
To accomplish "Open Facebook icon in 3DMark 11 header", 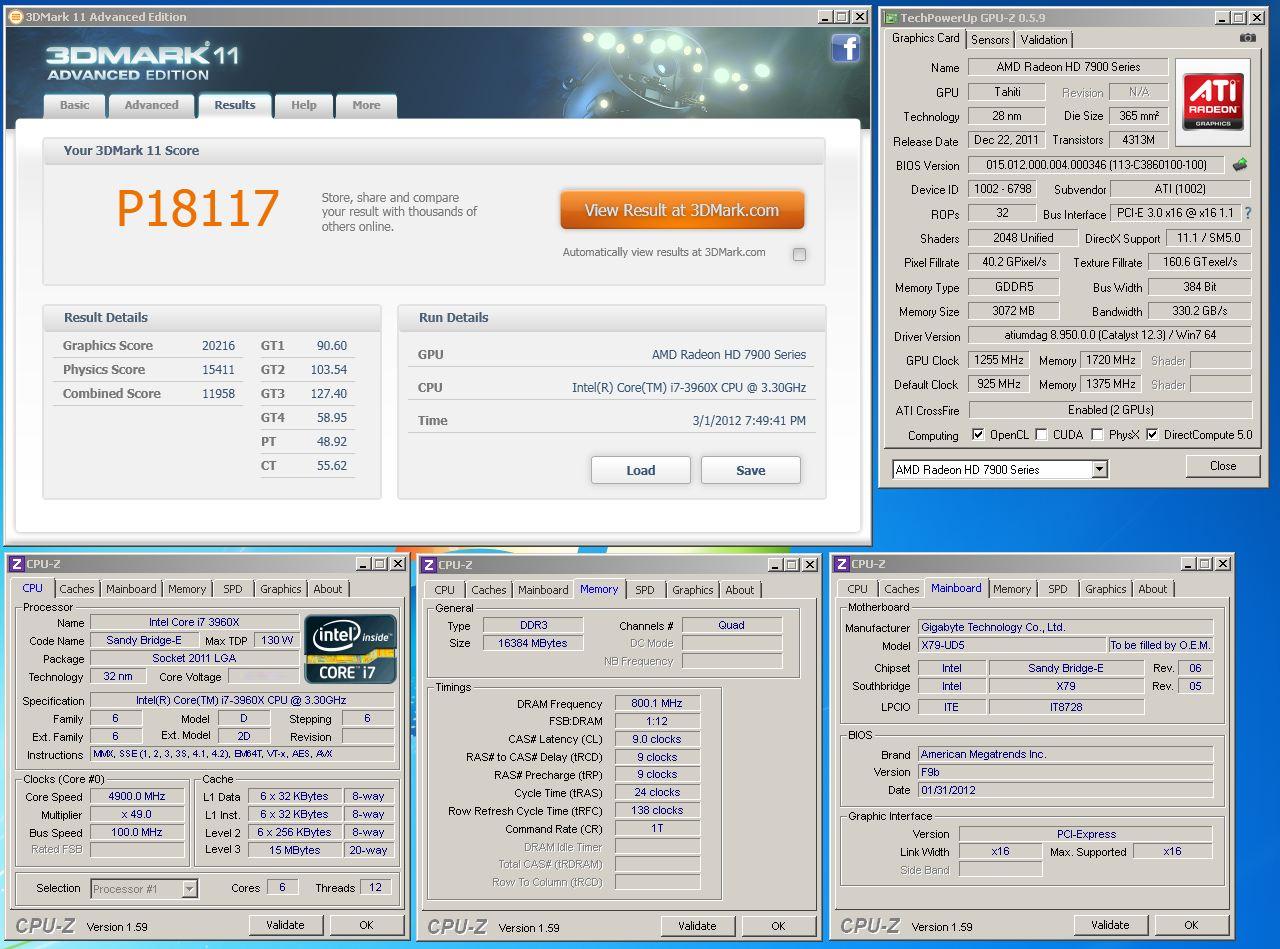I will 845,48.
